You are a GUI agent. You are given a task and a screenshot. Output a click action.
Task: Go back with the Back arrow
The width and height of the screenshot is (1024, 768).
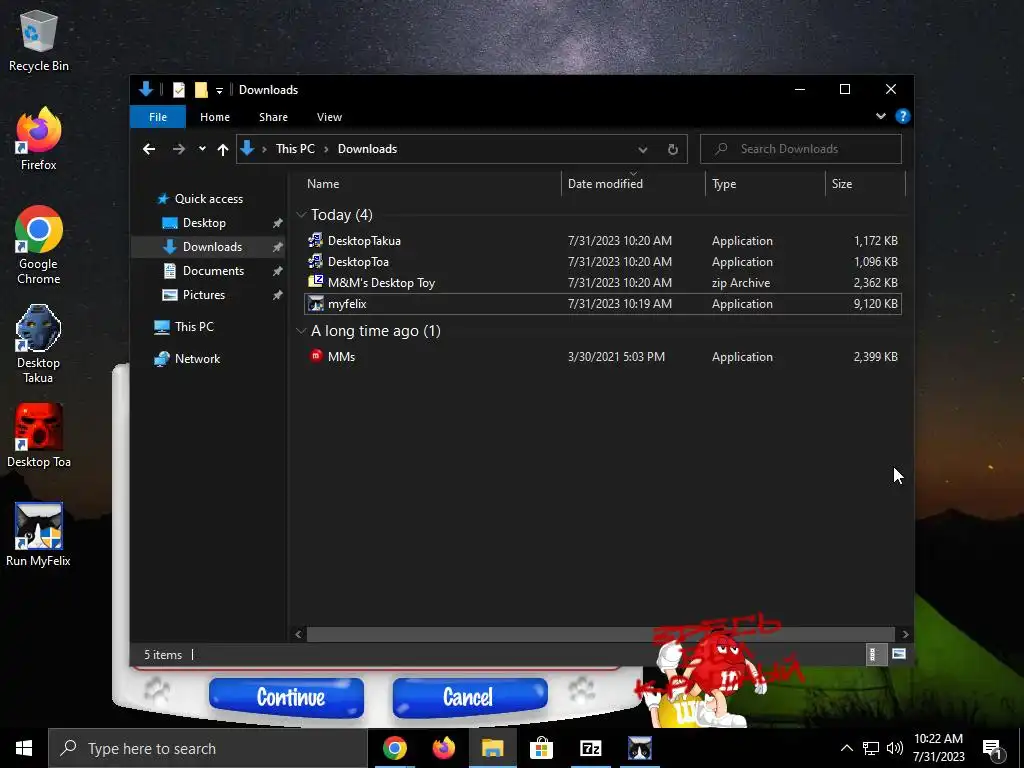pos(149,150)
